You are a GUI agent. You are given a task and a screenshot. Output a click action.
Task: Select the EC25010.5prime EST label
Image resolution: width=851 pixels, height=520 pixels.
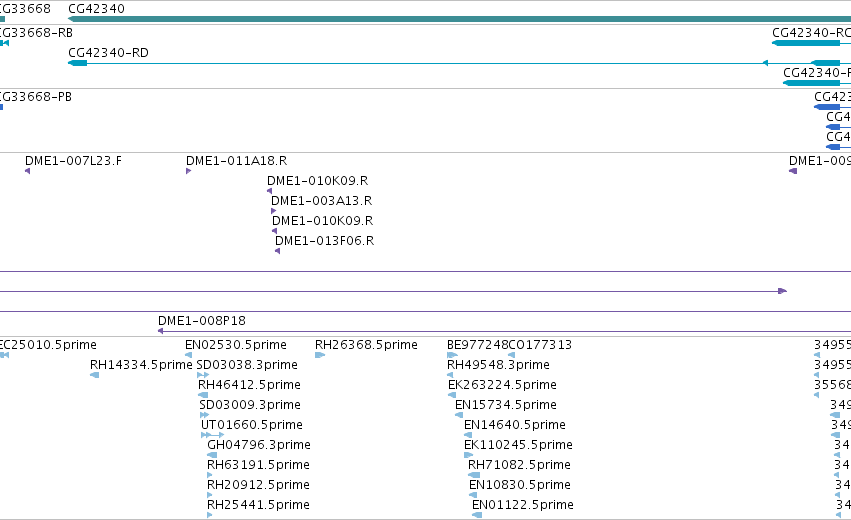tap(48, 345)
